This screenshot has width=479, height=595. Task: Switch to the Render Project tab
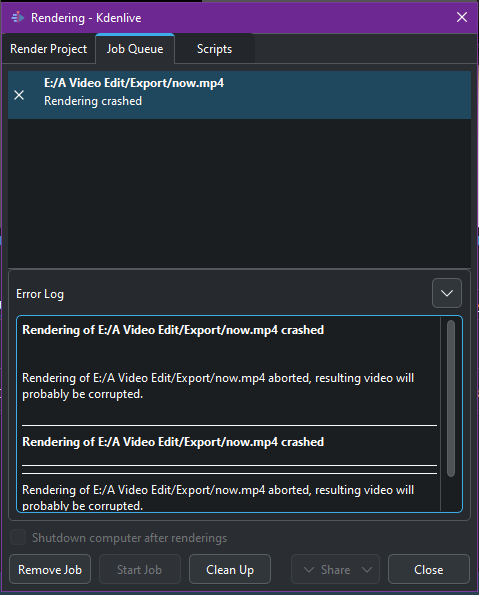(x=49, y=49)
